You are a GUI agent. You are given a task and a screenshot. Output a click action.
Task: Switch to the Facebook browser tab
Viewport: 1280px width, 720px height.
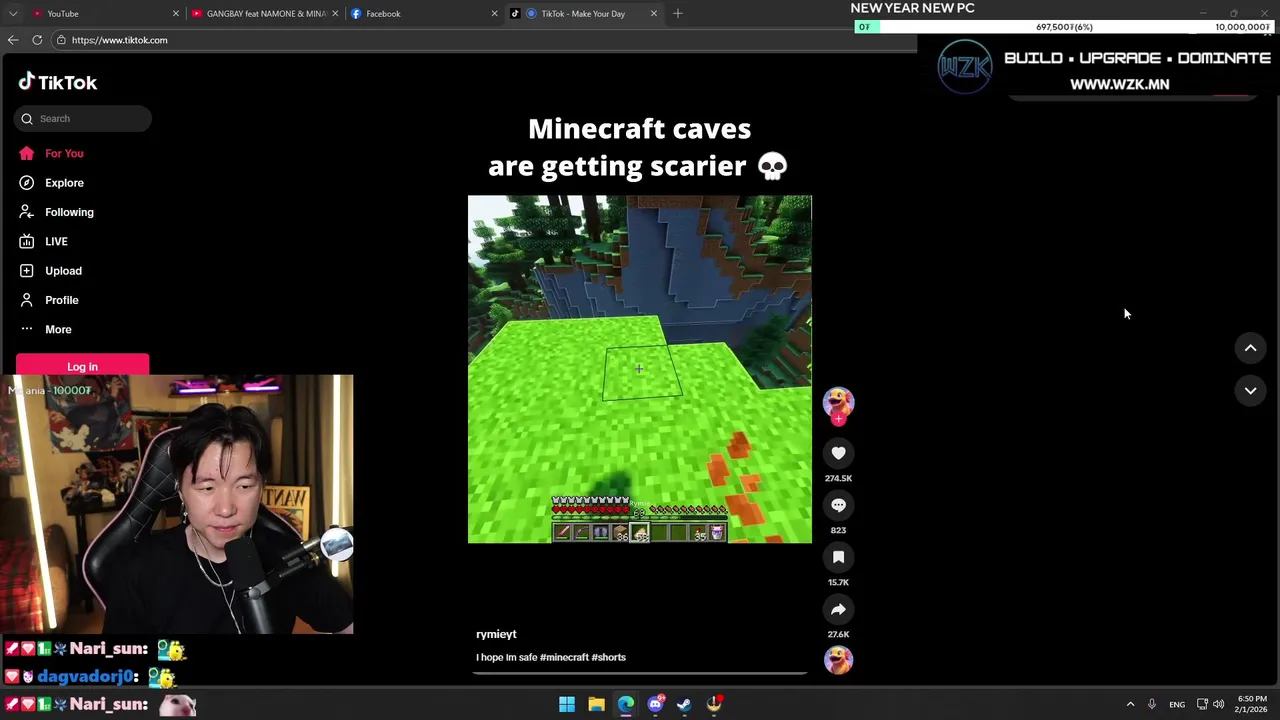[x=423, y=13]
